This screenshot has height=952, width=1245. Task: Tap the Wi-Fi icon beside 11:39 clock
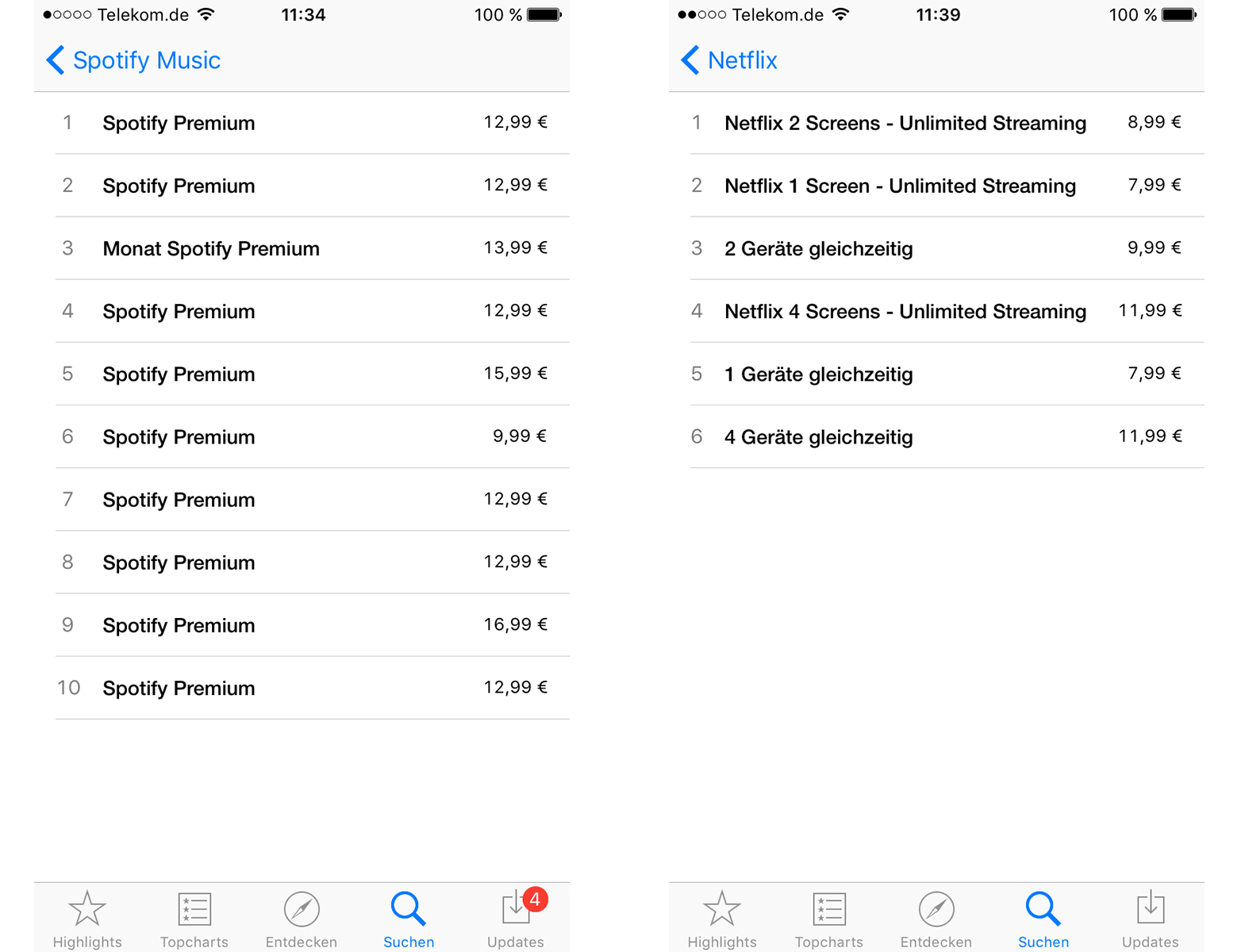841,14
